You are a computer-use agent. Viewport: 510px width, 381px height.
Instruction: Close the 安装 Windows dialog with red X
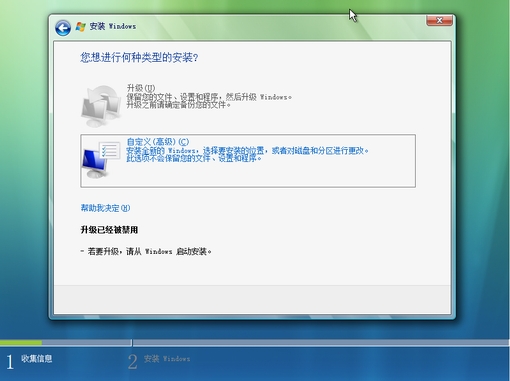coord(439,20)
